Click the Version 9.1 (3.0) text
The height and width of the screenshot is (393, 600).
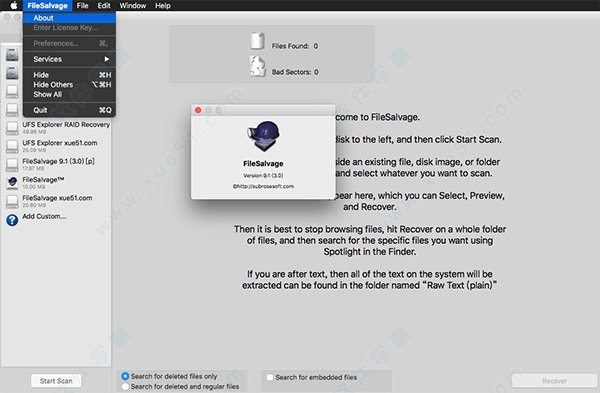point(263,176)
